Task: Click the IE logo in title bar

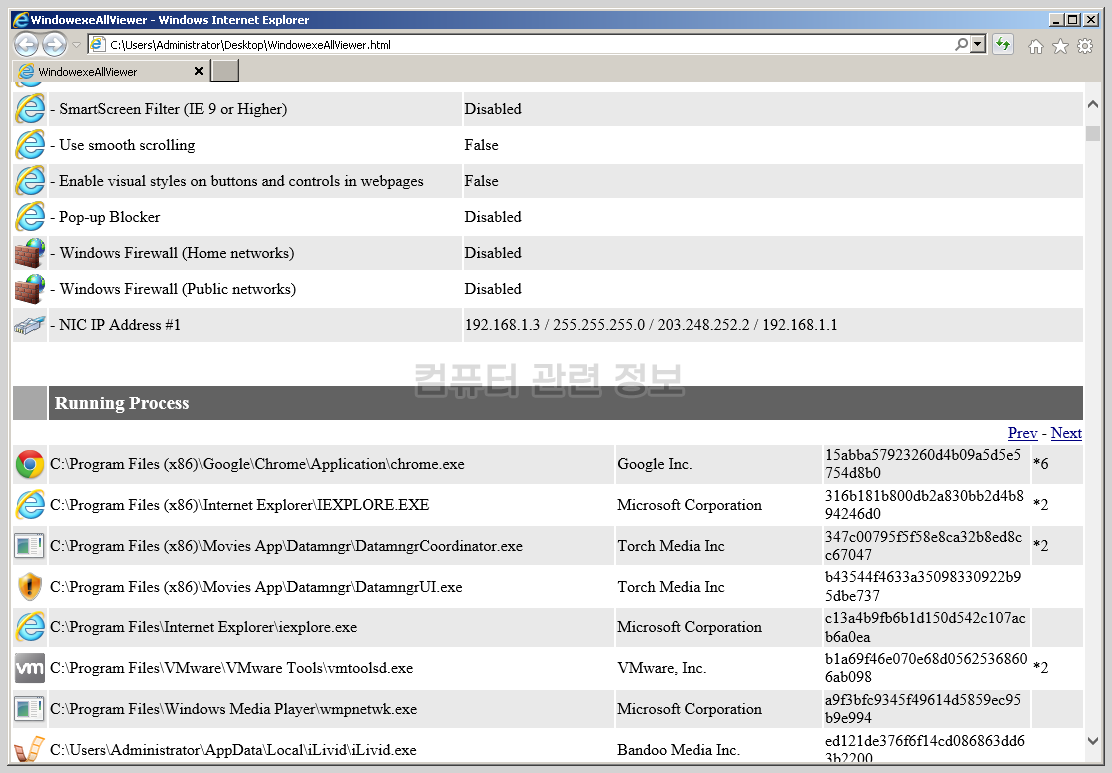Action: pos(21,20)
